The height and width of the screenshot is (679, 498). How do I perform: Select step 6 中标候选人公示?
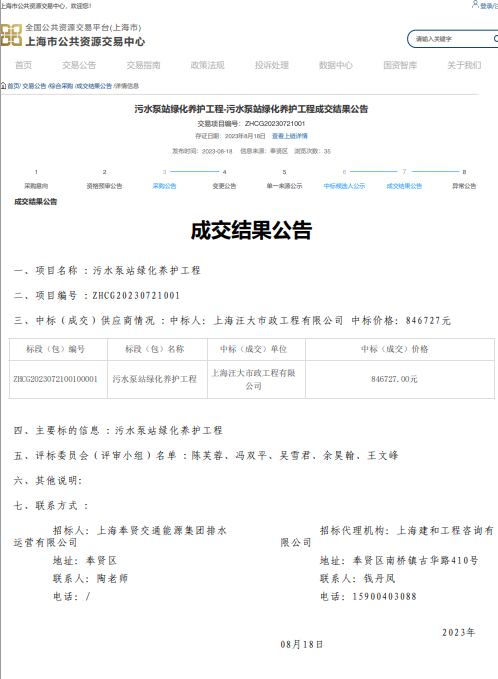(344, 180)
